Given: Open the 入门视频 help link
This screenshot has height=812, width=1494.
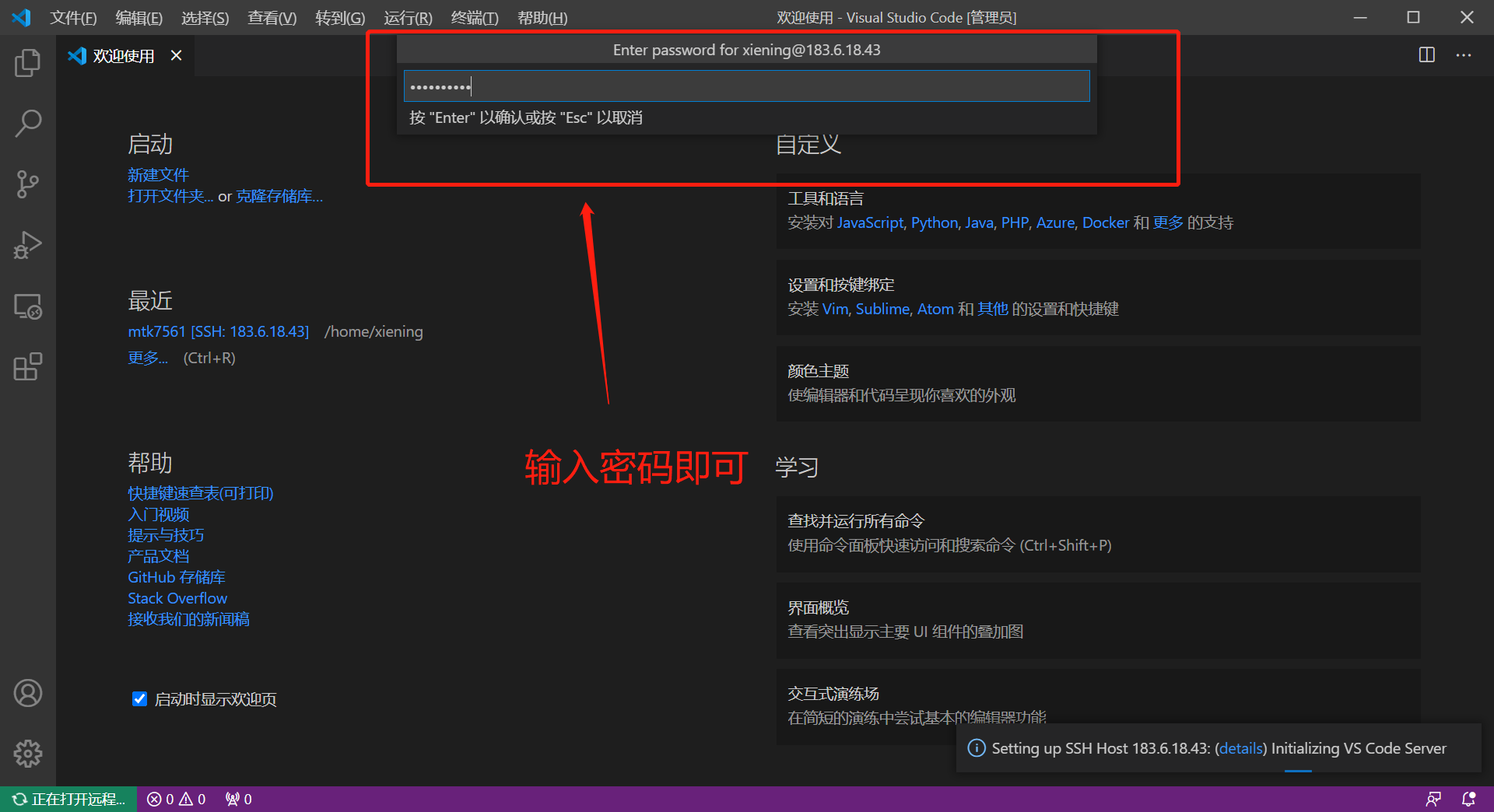Looking at the screenshot, I should 159,514.
